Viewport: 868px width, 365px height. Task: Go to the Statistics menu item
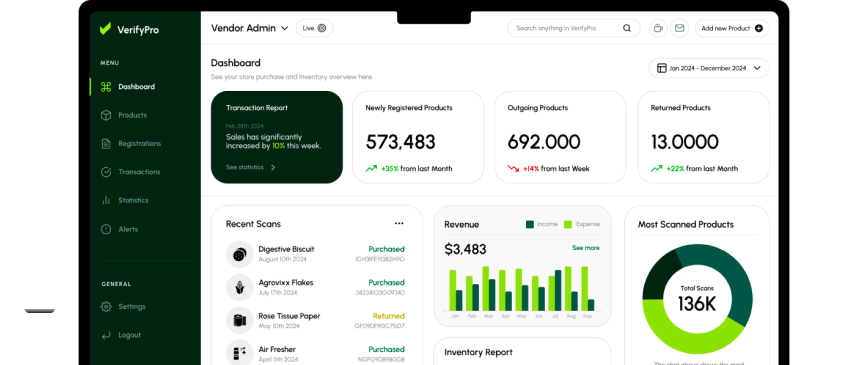133,201
